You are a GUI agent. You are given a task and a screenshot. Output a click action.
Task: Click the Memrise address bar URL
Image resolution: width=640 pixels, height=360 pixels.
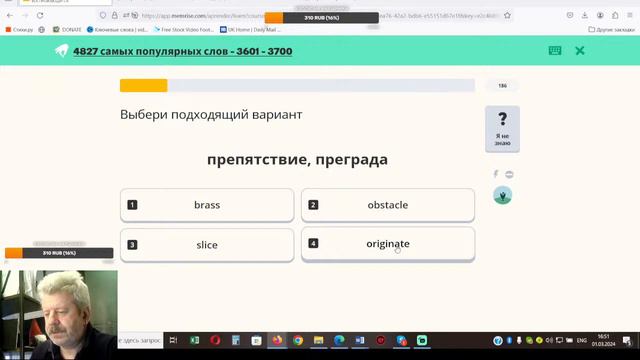pyautogui.click(x=204, y=16)
